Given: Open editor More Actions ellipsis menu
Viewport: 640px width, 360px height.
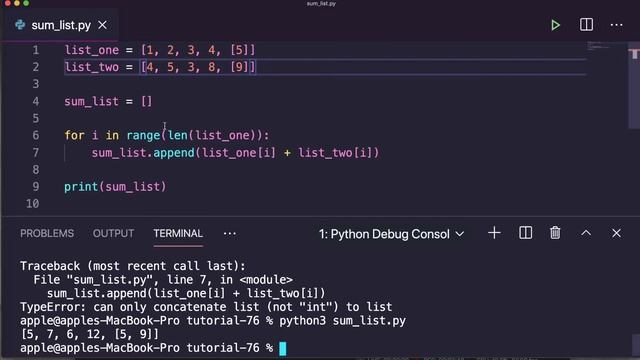Looking at the screenshot, I should tap(616, 25).
